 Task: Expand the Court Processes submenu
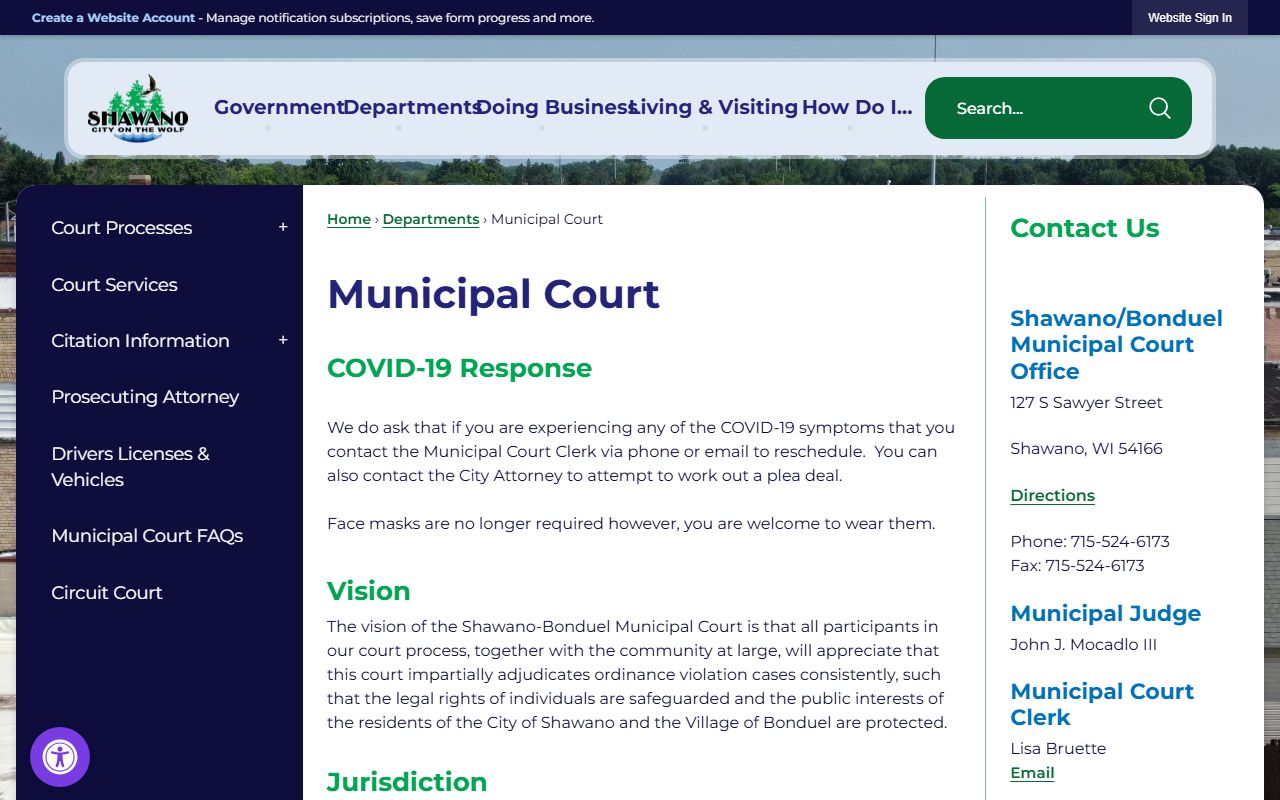tap(283, 228)
